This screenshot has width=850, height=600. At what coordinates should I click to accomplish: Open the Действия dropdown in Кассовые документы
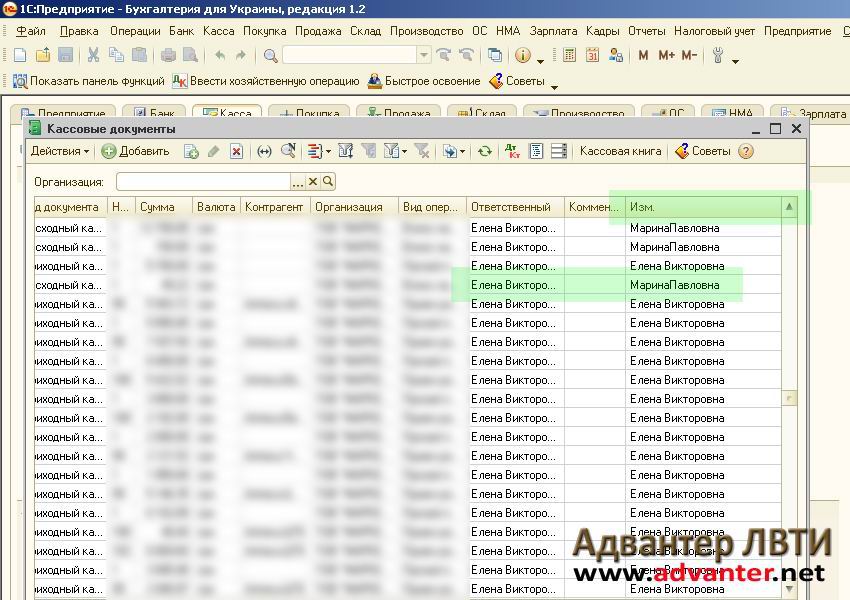(x=60, y=151)
